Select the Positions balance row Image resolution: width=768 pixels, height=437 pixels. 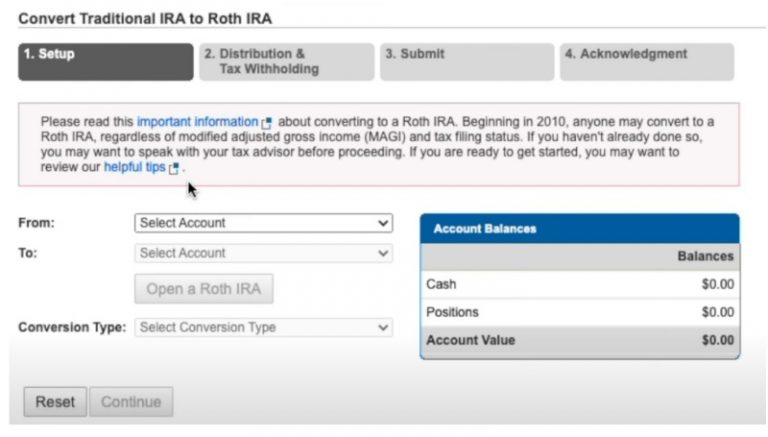point(579,312)
